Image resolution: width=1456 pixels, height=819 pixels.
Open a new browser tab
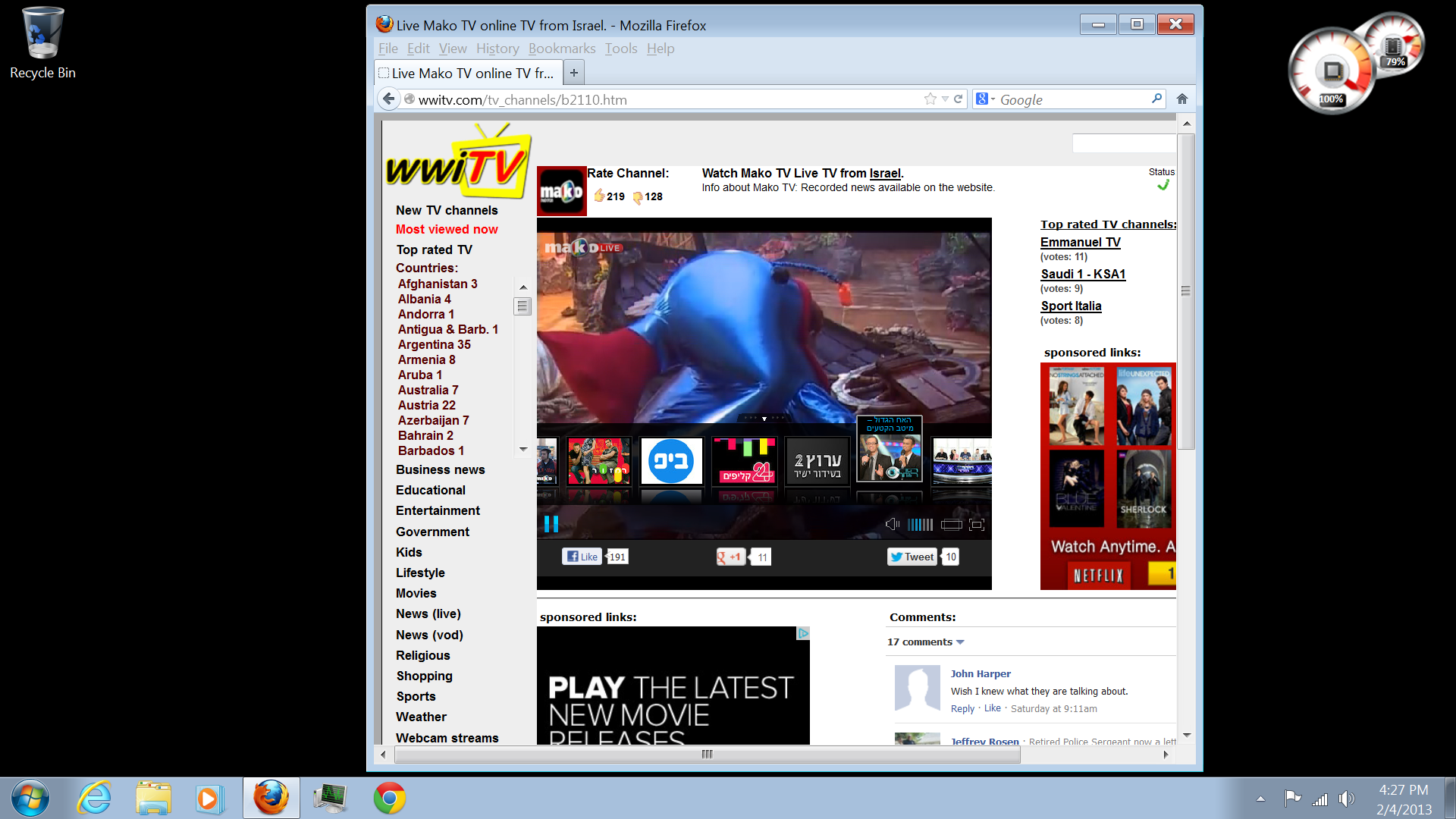pyautogui.click(x=574, y=73)
